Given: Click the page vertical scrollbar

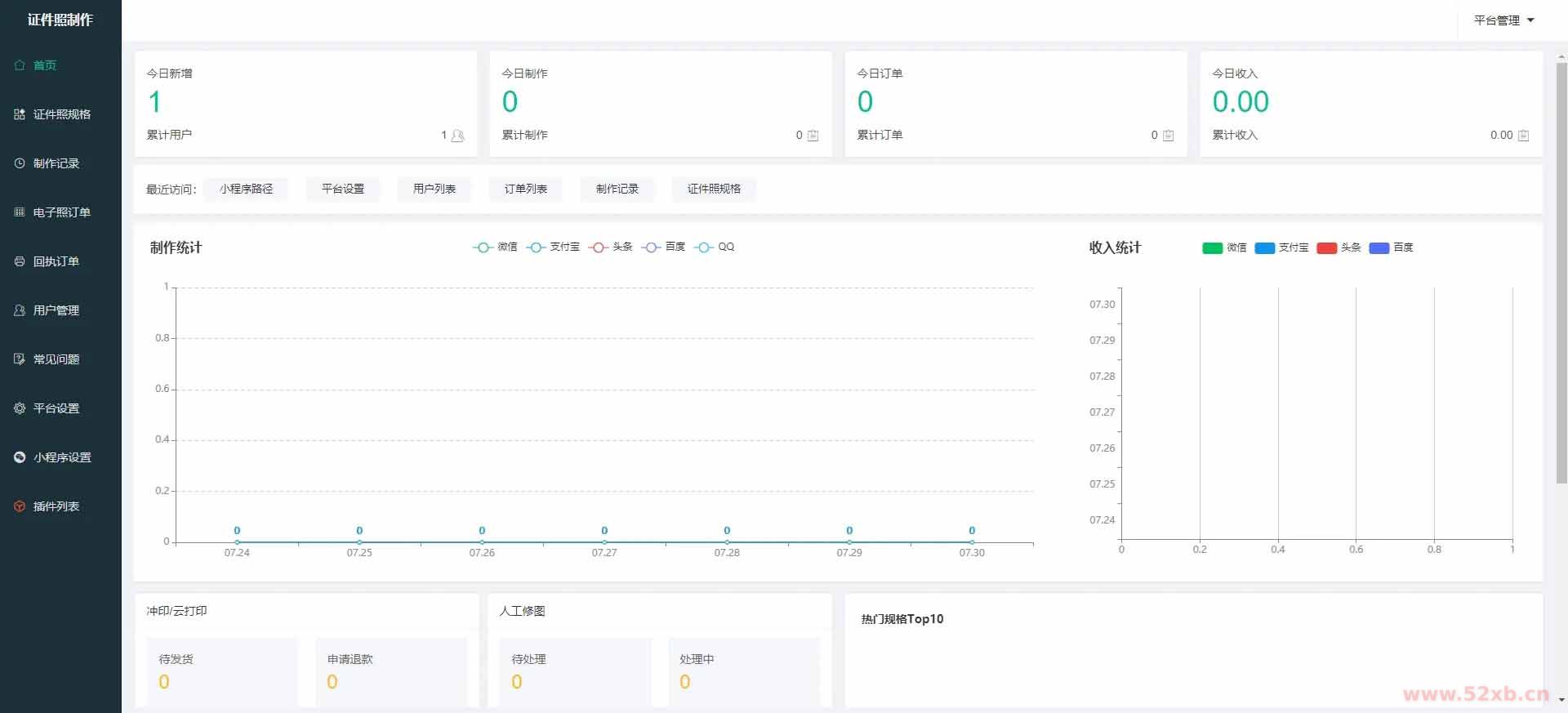Looking at the screenshot, I should [1561, 270].
